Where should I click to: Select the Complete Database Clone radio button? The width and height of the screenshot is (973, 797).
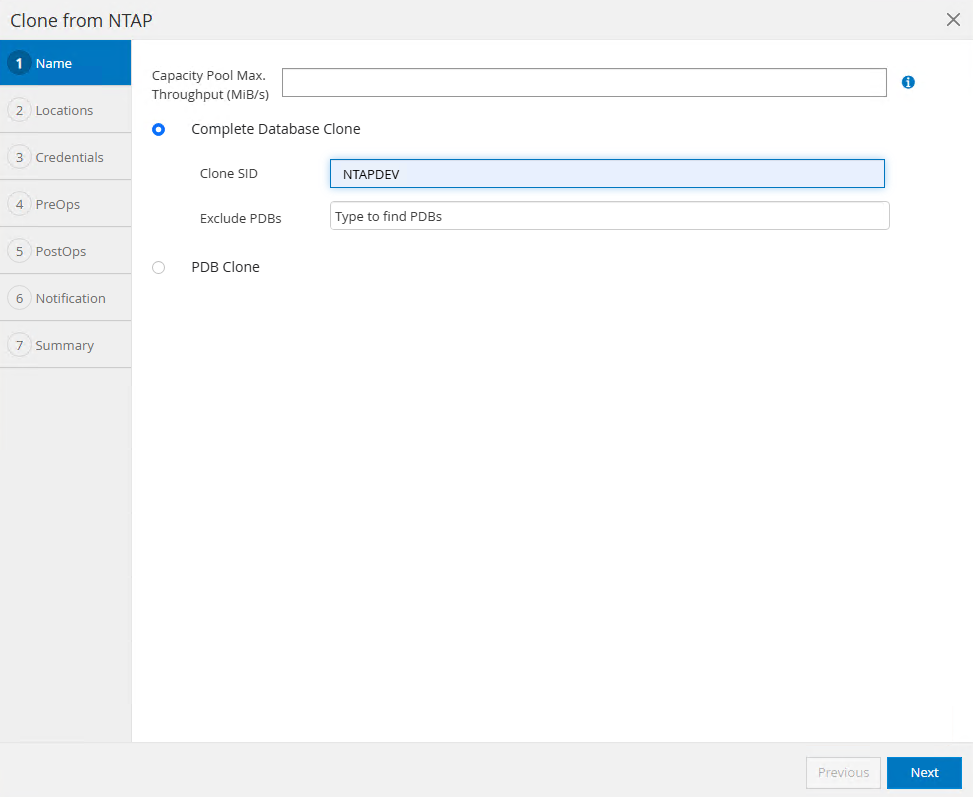point(159,129)
